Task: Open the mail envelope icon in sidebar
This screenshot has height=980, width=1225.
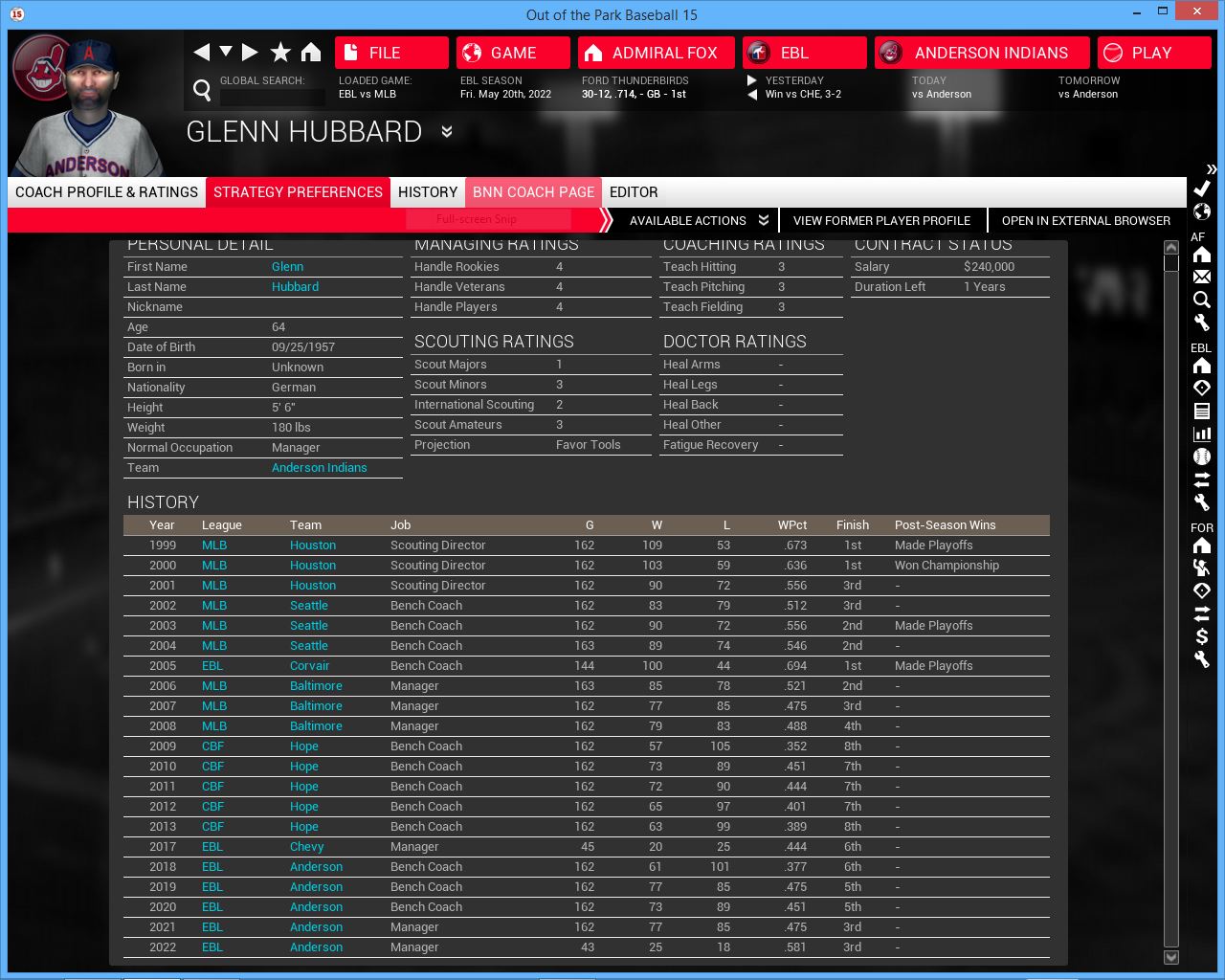Action: pyautogui.click(x=1202, y=277)
